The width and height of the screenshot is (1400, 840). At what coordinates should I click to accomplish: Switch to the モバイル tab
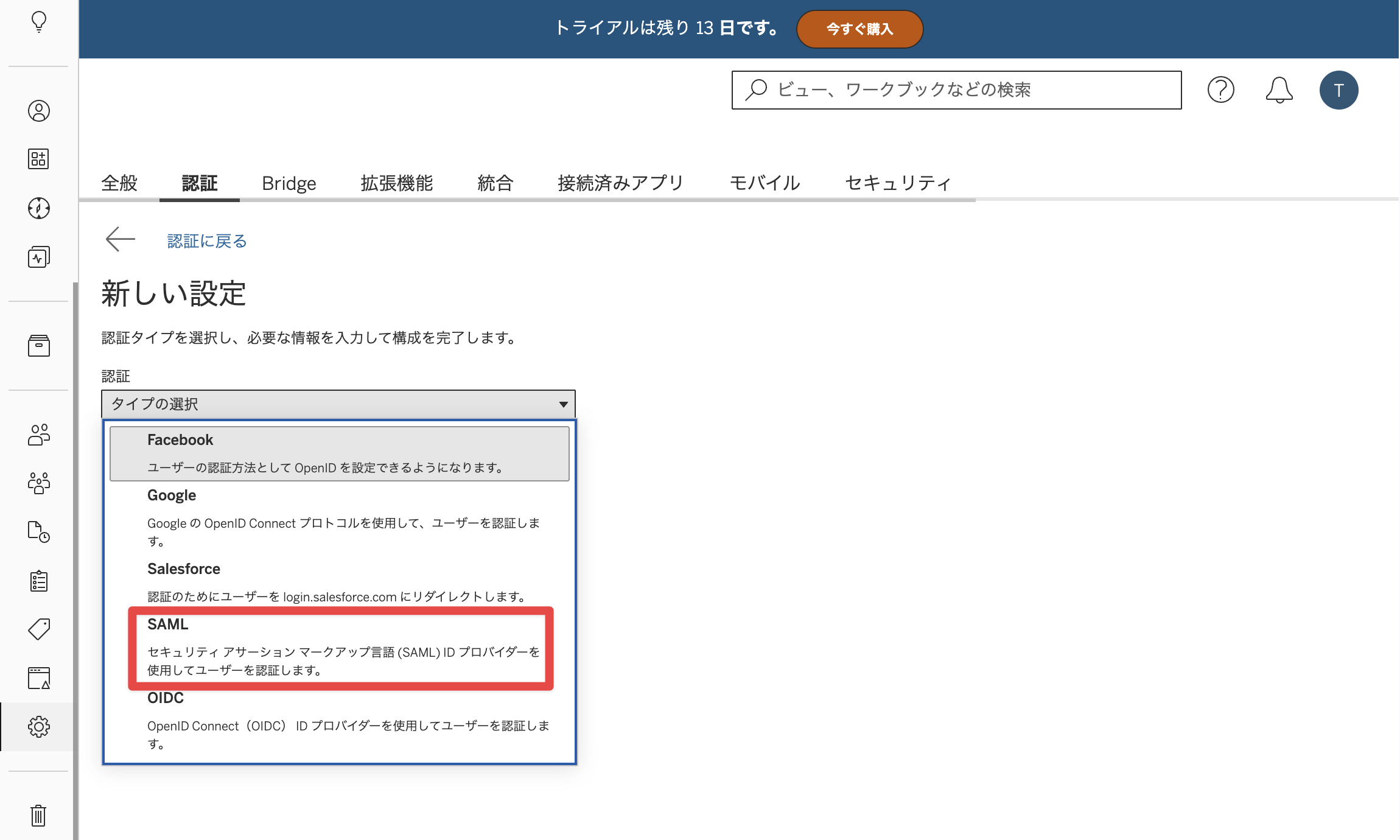pos(765,183)
